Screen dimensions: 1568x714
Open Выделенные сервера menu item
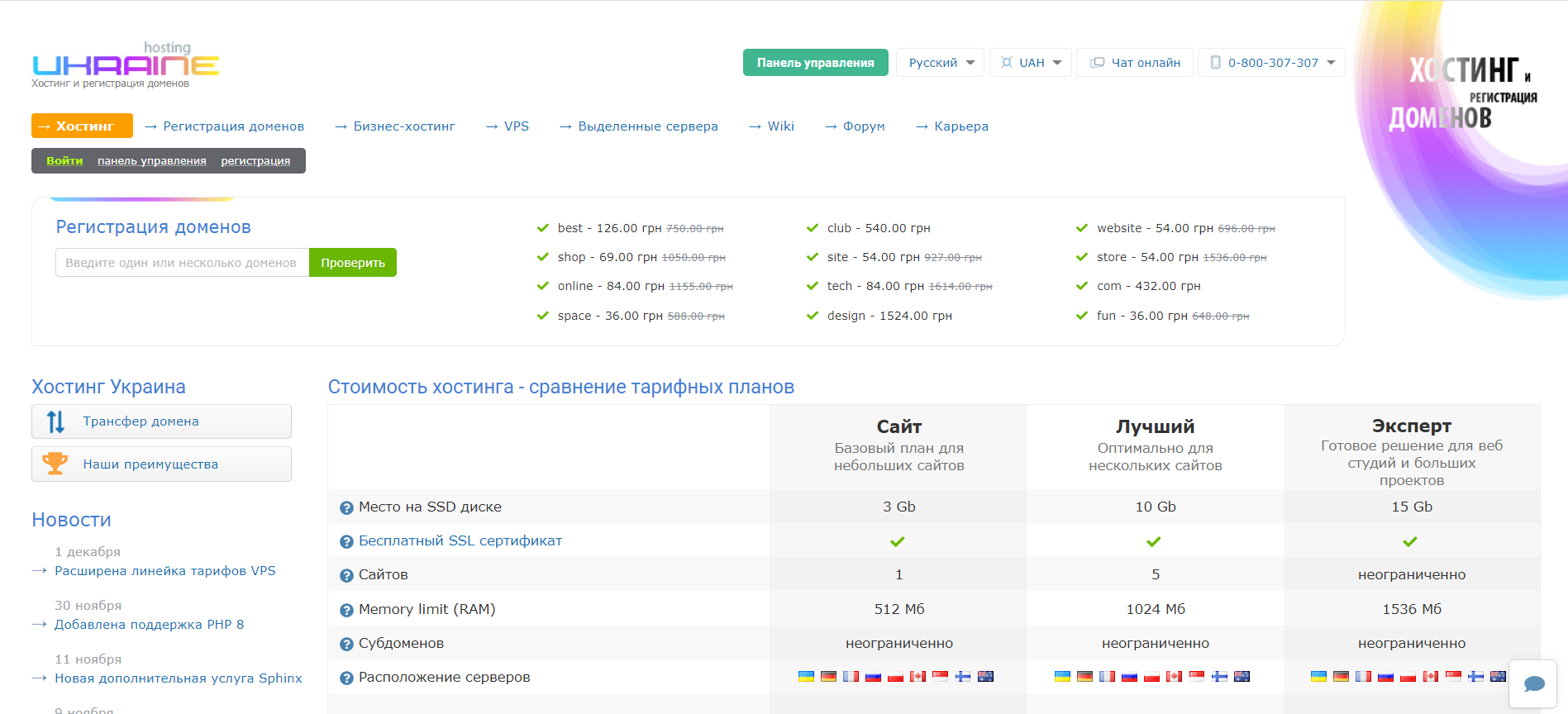coord(648,126)
